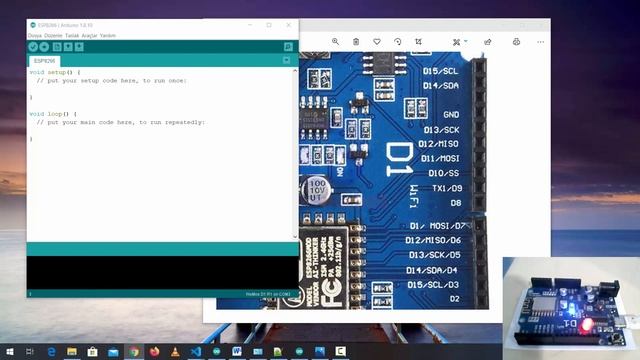
Task: Launch Microsoft Edge from the taskbar
Action: [51, 351]
